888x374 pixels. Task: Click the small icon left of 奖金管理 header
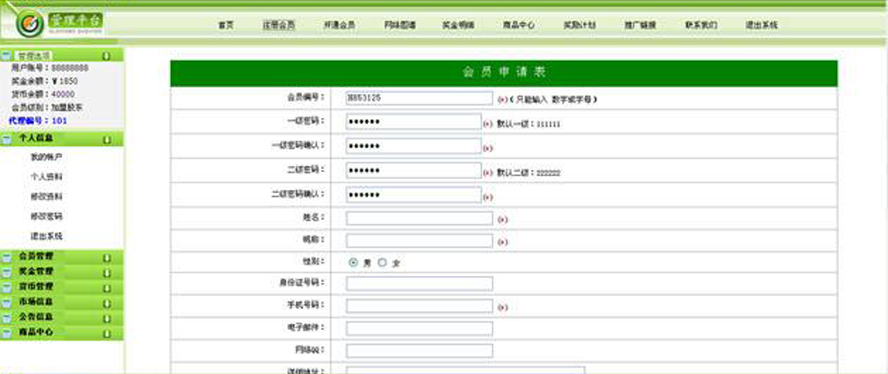pos(6,273)
